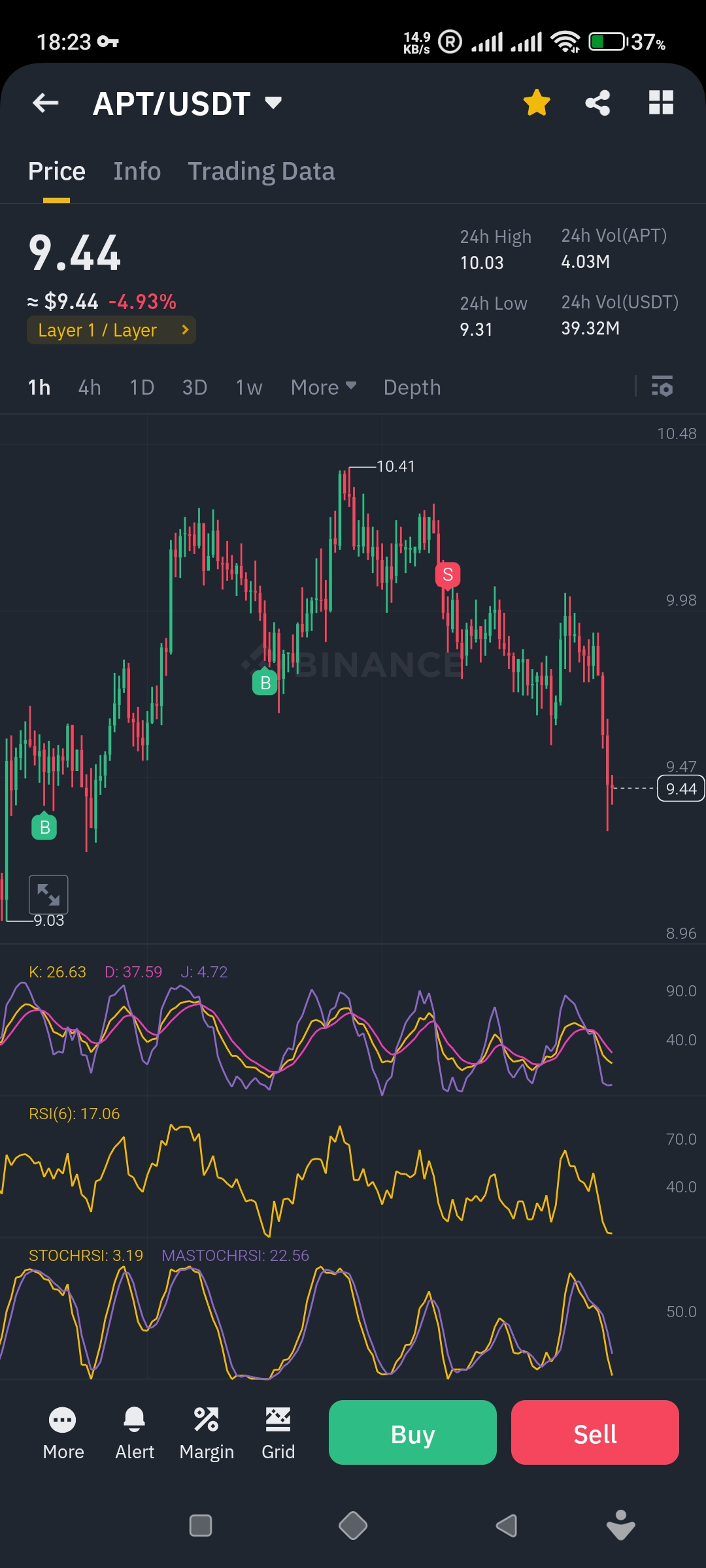Tap the back arrow icon

(x=46, y=103)
